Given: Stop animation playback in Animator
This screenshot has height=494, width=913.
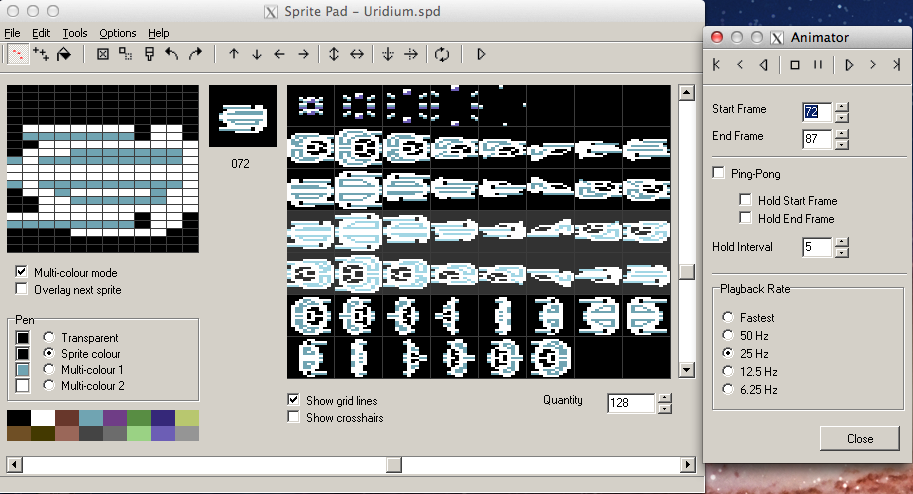Looking at the screenshot, I should [795, 65].
